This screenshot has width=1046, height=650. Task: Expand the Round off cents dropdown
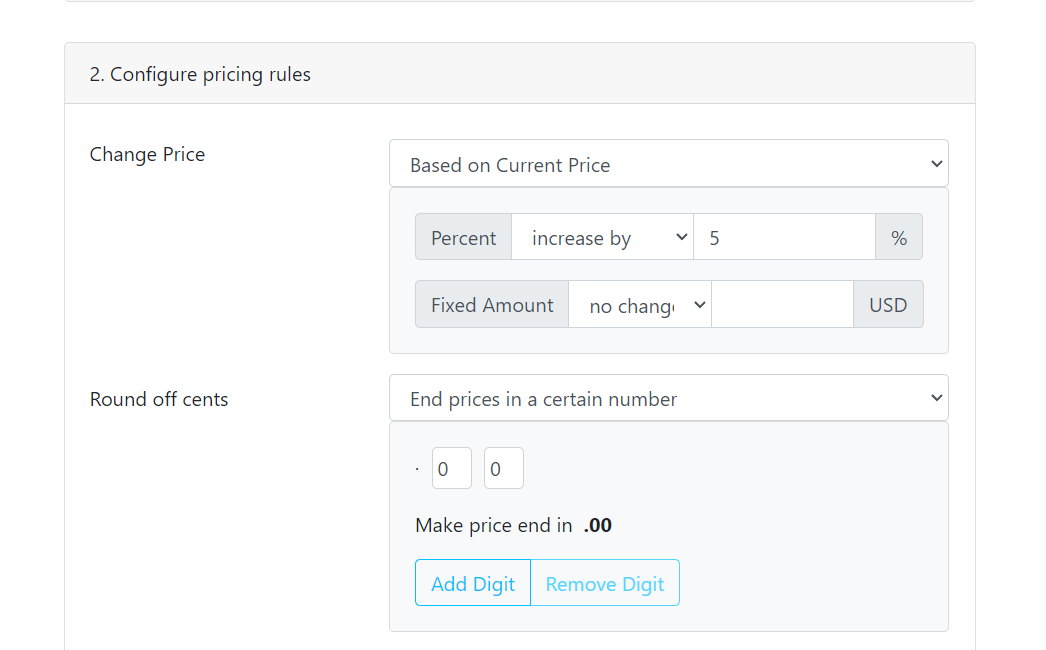point(668,399)
